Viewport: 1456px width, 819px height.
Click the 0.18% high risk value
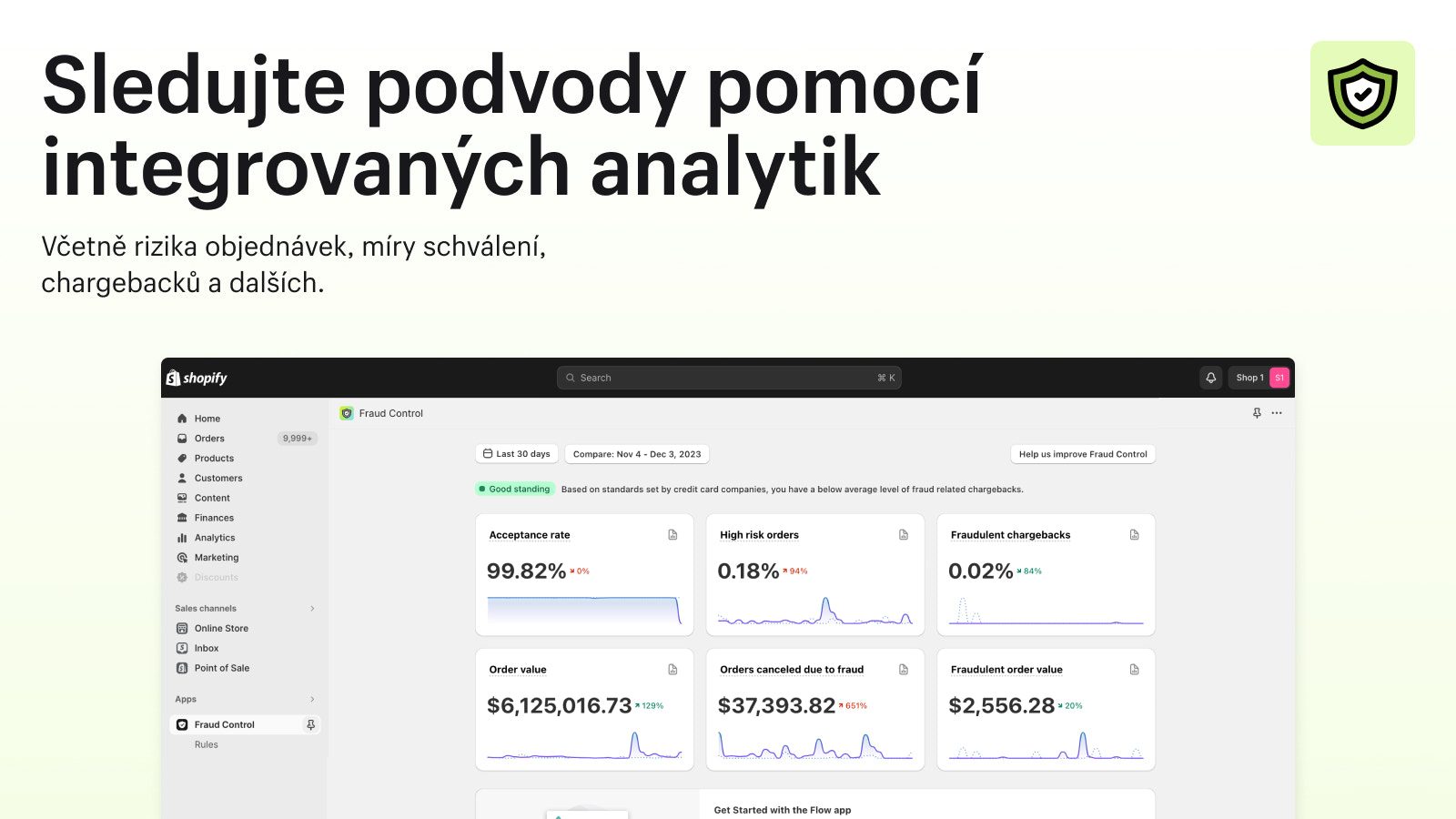[748, 571]
